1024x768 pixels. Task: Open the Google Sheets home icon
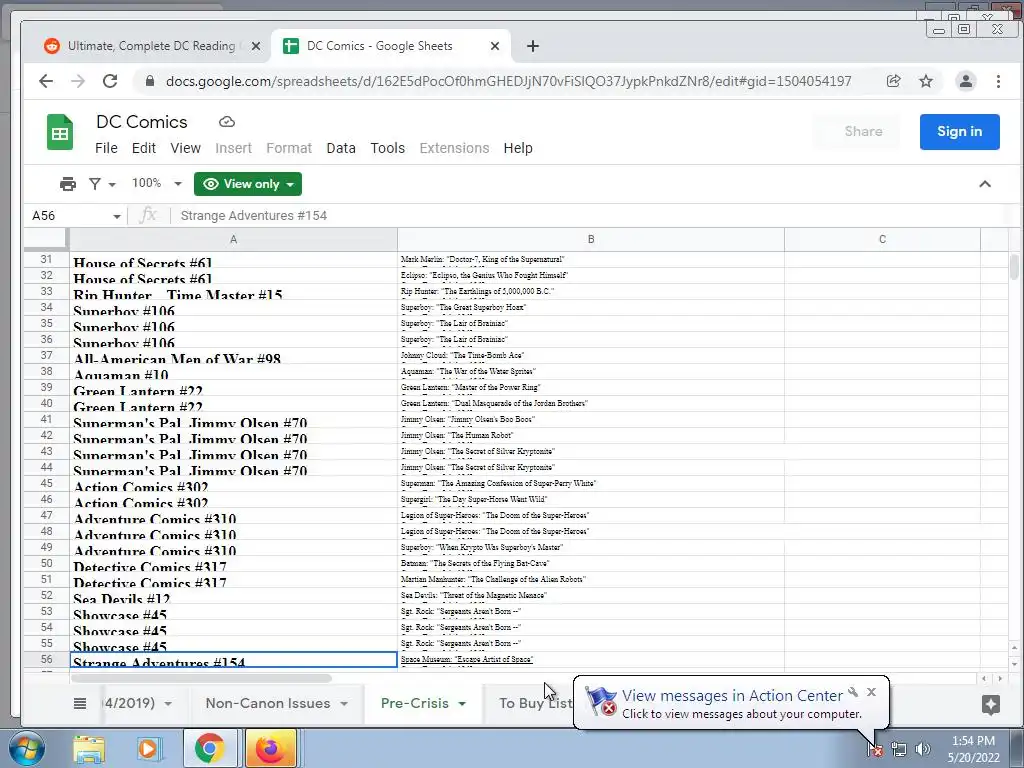(60, 133)
